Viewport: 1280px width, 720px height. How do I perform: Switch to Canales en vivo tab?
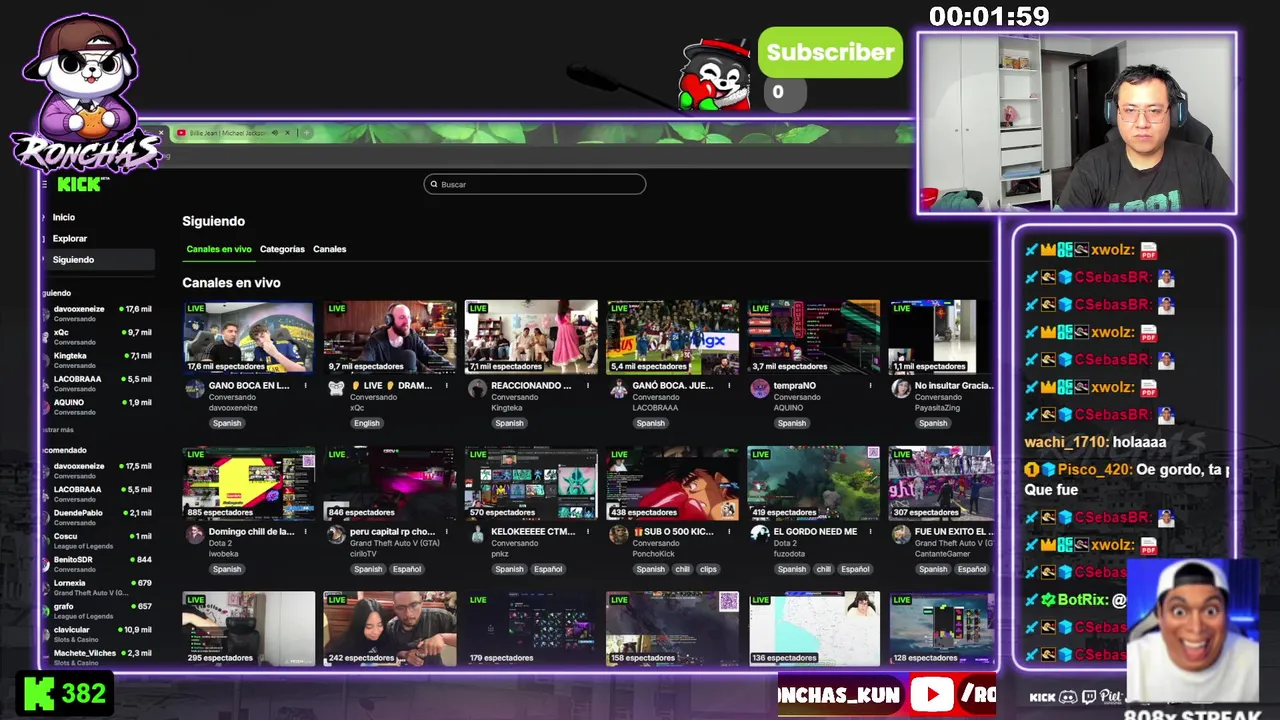[x=219, y=249]
